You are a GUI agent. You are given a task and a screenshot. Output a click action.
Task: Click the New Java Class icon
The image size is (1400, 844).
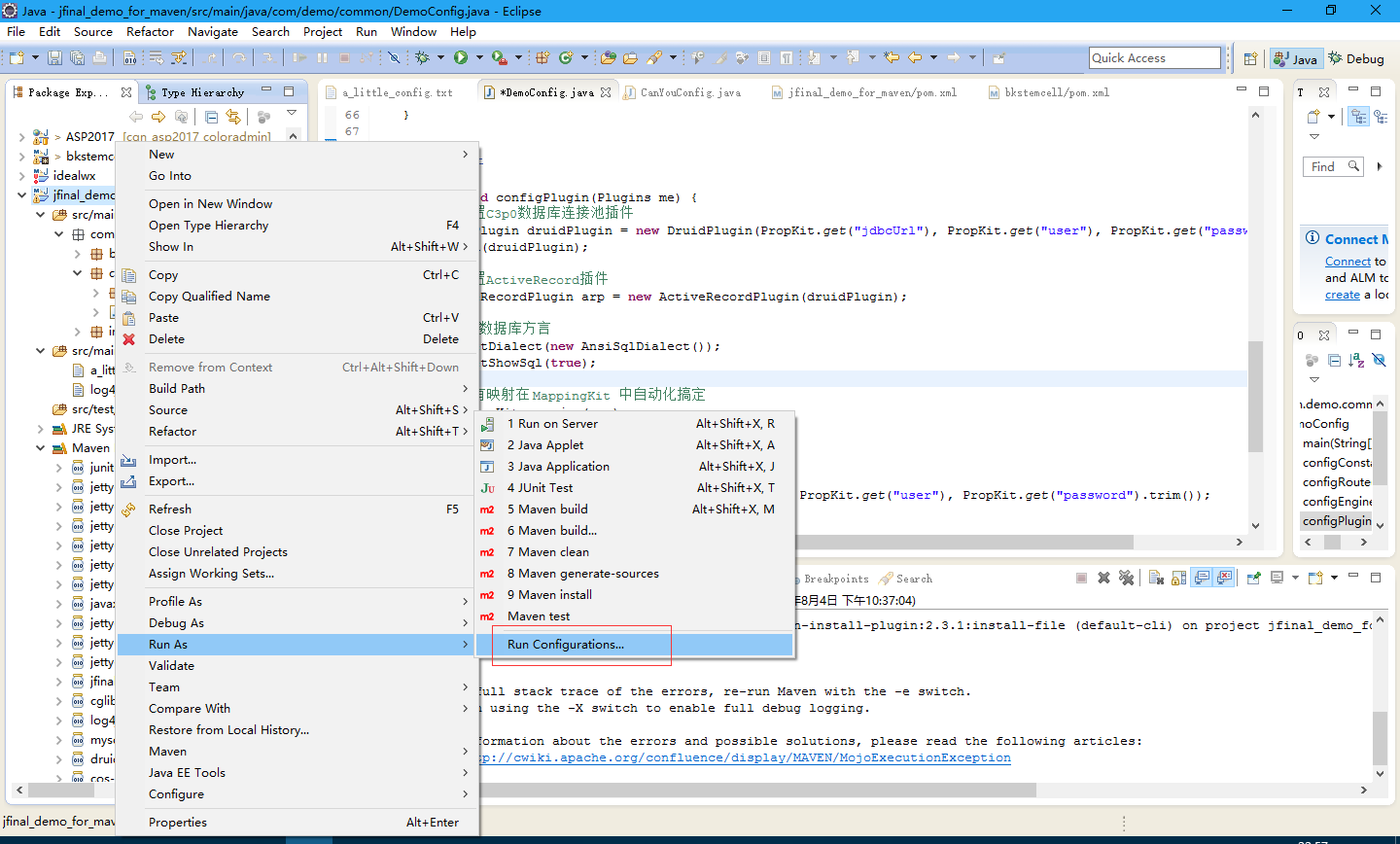565,58
